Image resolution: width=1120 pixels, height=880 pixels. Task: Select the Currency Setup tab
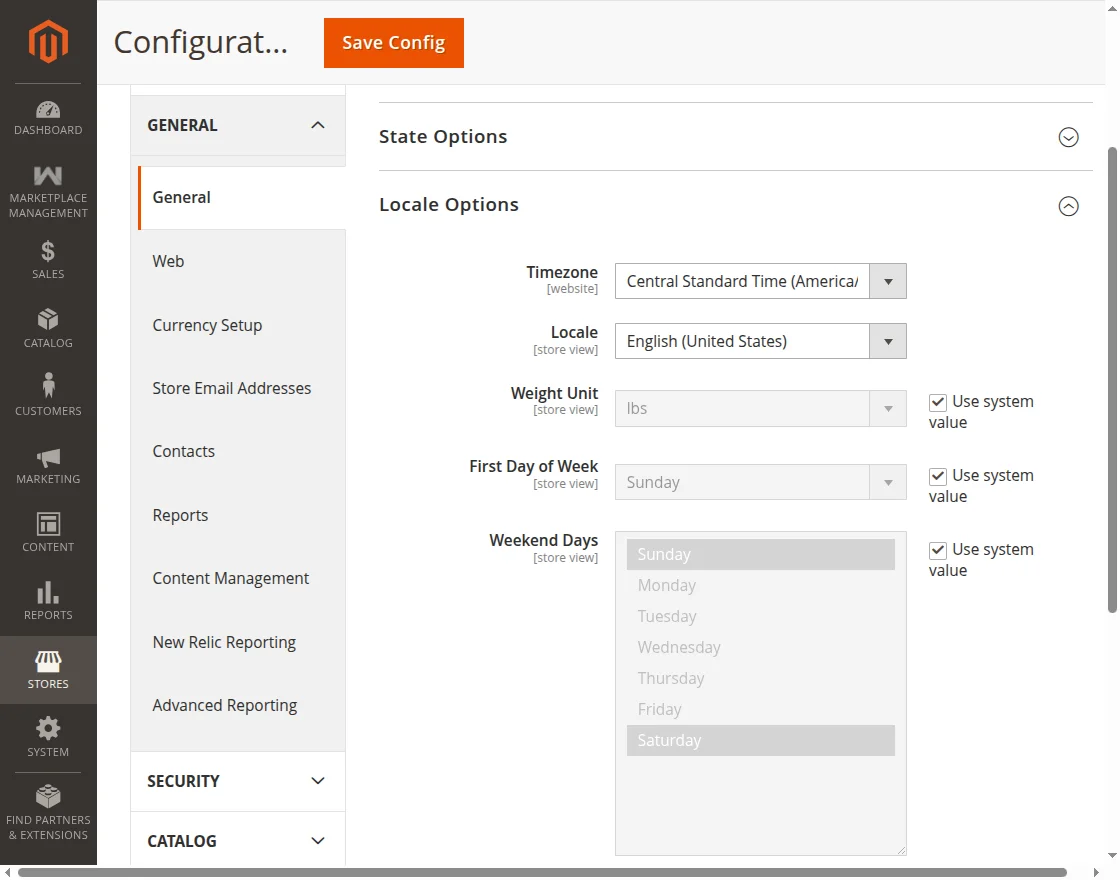coord(207,325)
